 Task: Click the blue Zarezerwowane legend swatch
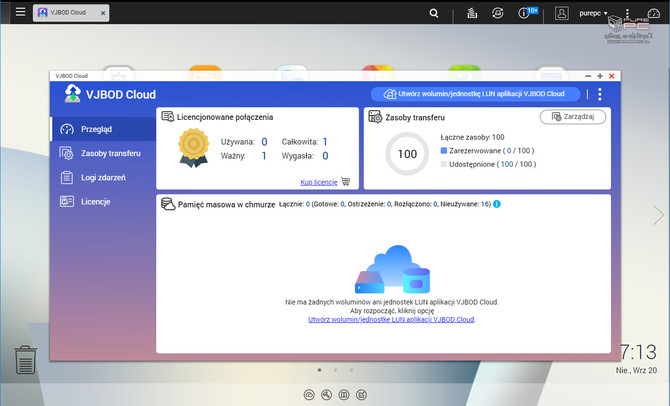[444, 150]
